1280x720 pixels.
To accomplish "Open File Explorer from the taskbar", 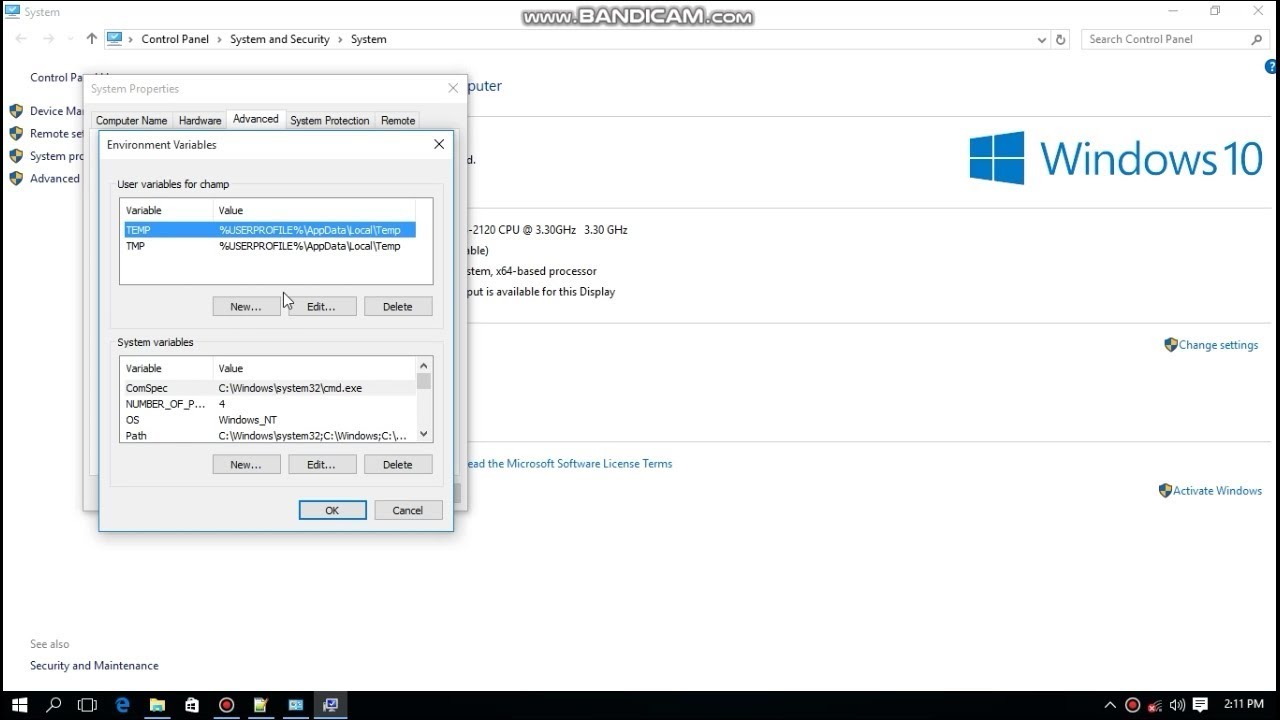I will 157,705.
